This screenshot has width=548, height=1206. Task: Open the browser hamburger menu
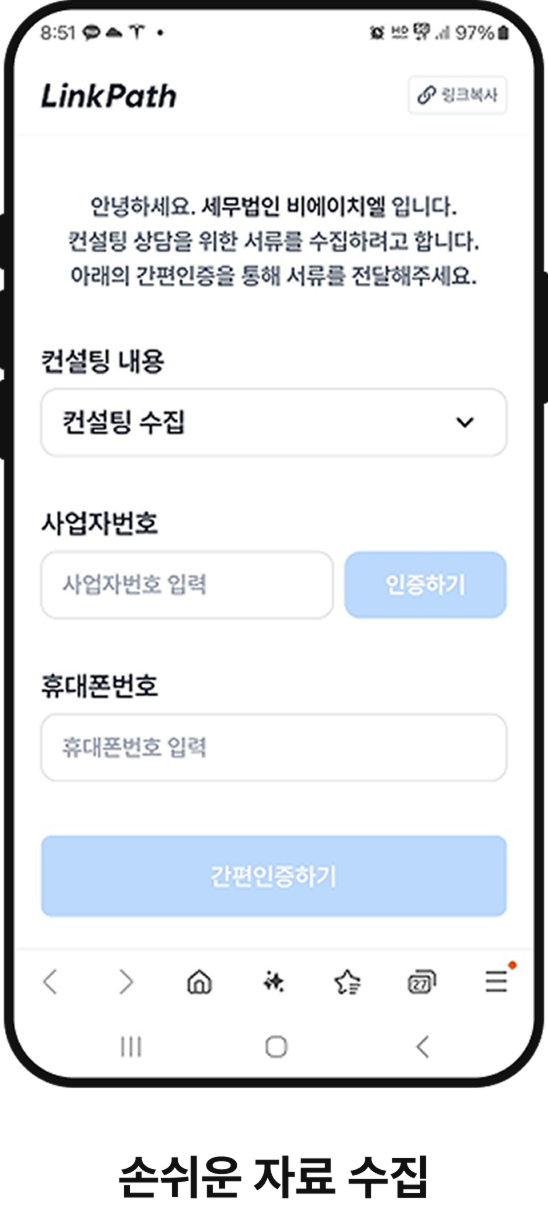coord(497,981)
